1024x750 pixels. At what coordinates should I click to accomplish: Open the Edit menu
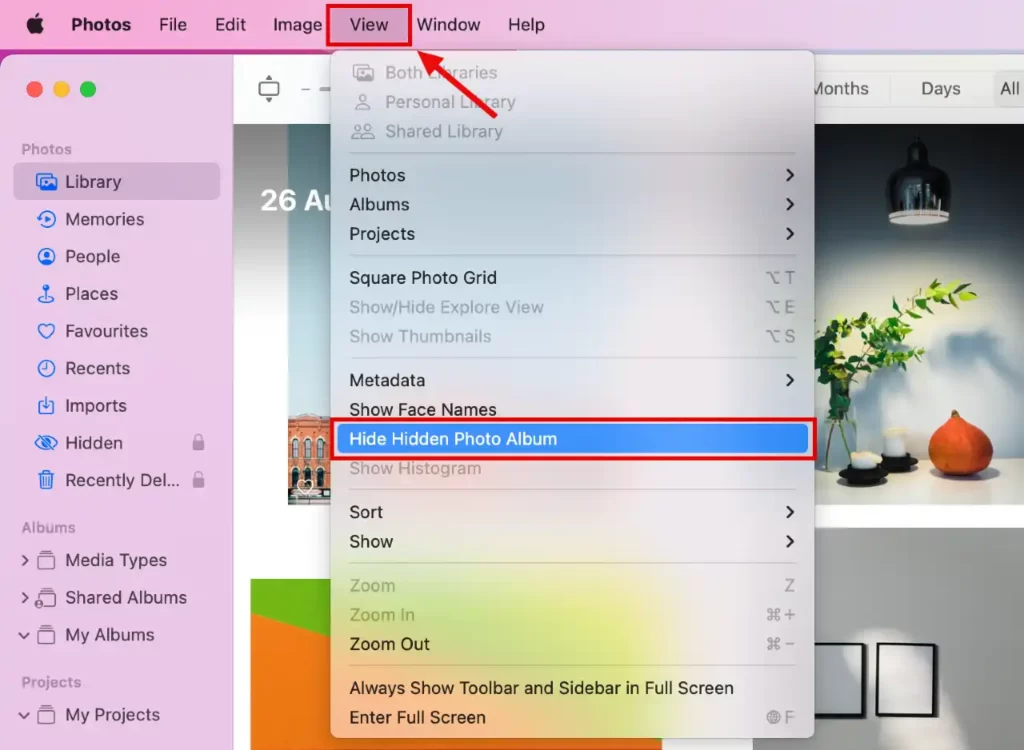(230, 25)
